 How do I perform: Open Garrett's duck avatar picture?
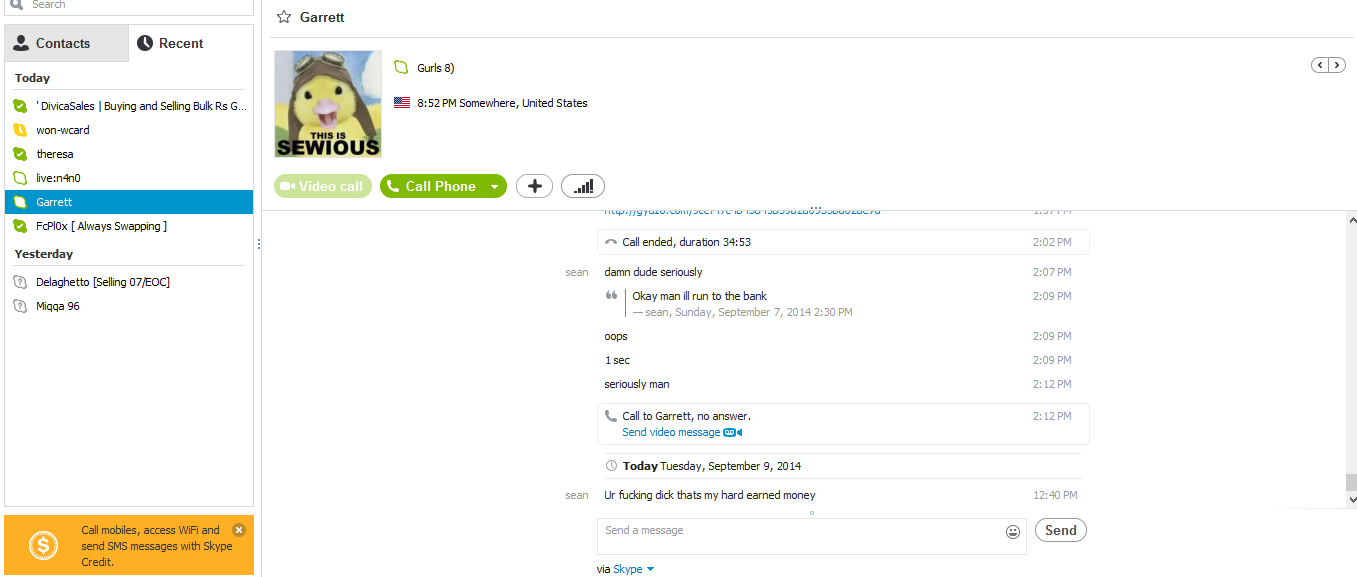click(328, 104)
